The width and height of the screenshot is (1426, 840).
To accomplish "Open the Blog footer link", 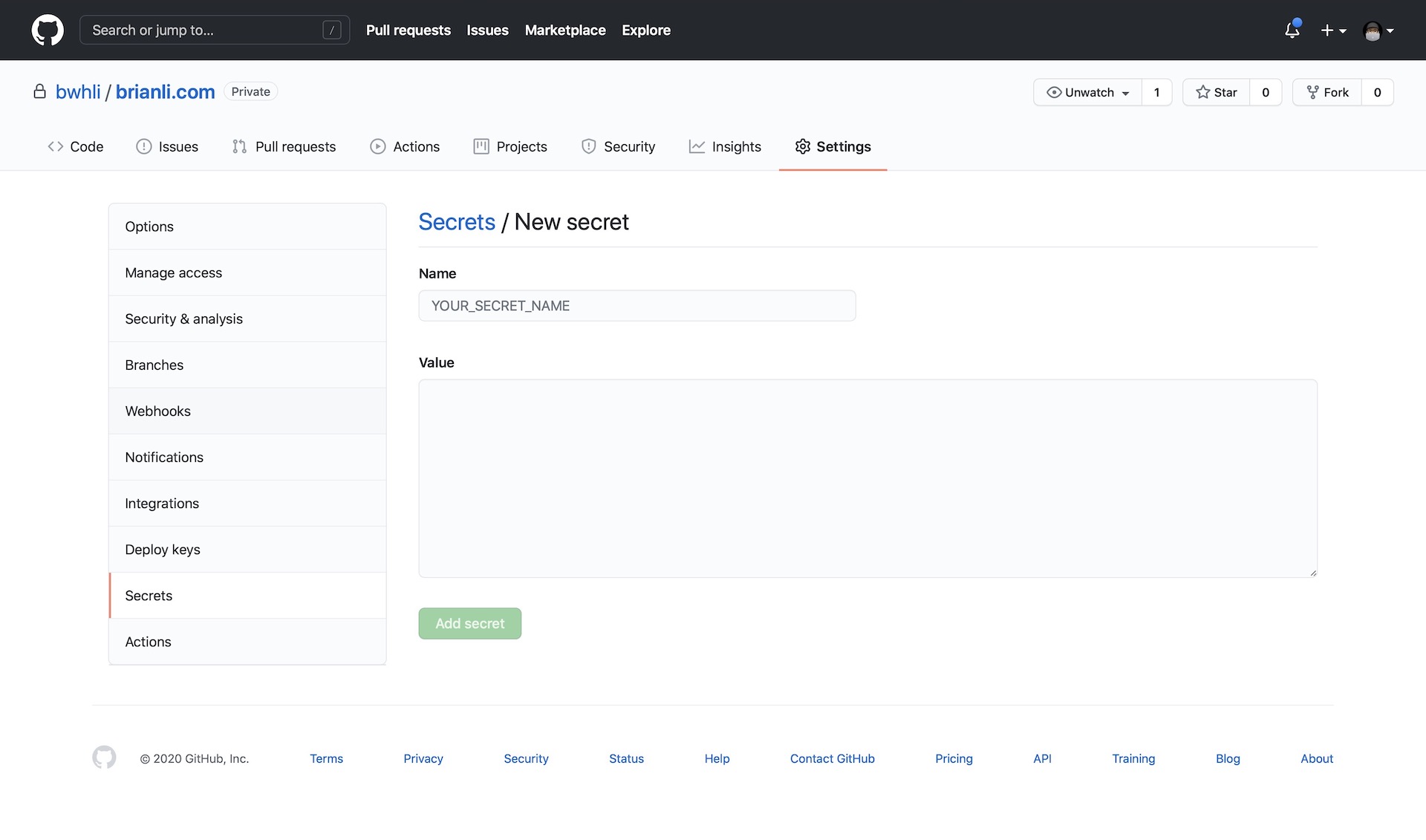I will click(1228, 758).
